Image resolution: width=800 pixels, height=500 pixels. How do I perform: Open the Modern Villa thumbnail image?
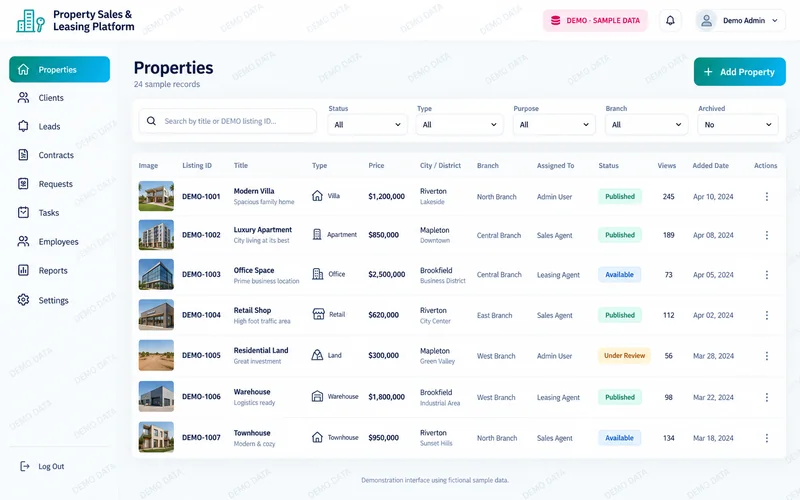point(156,196)
